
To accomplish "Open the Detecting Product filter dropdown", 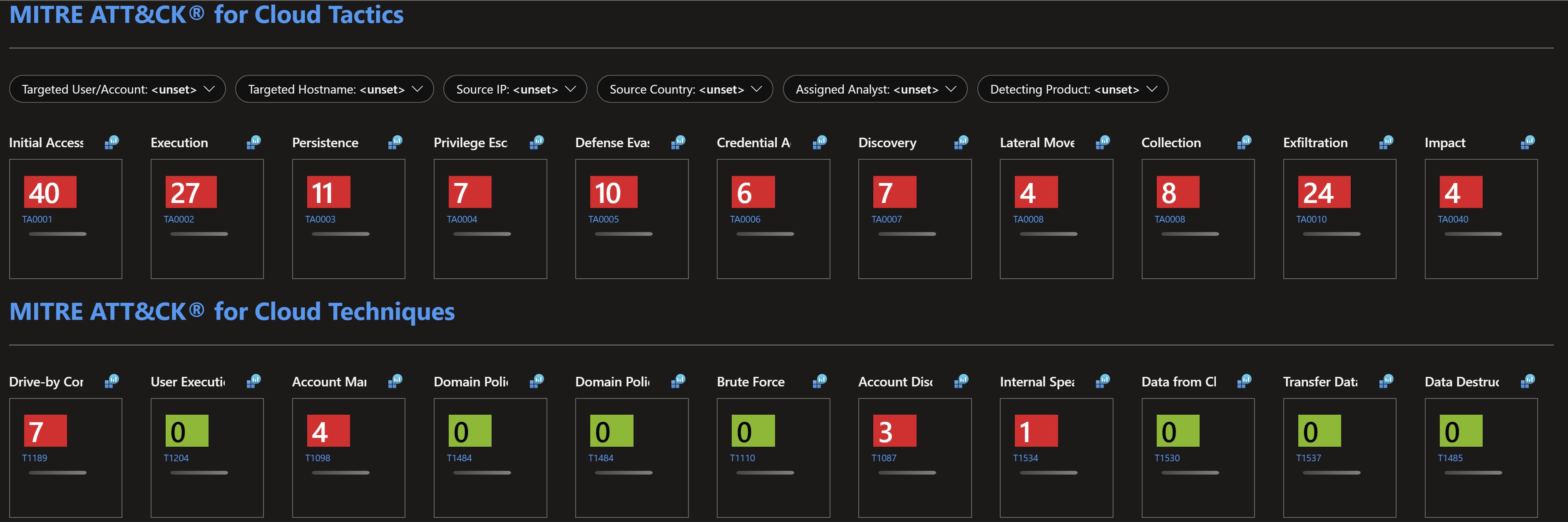I will point(1073,89).
